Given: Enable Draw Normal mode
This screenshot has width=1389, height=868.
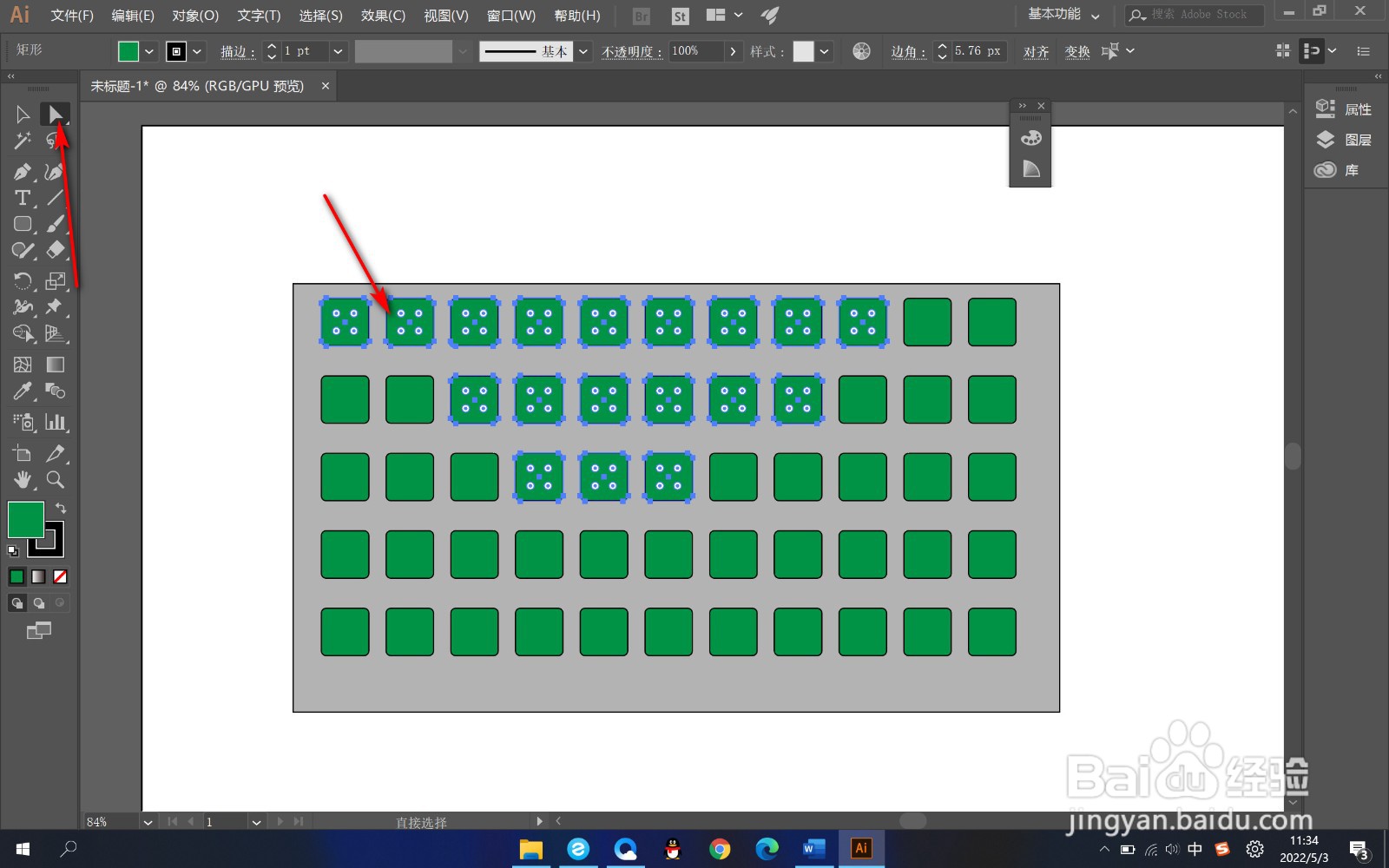Looking at the screenshot, I should (16, 602).
